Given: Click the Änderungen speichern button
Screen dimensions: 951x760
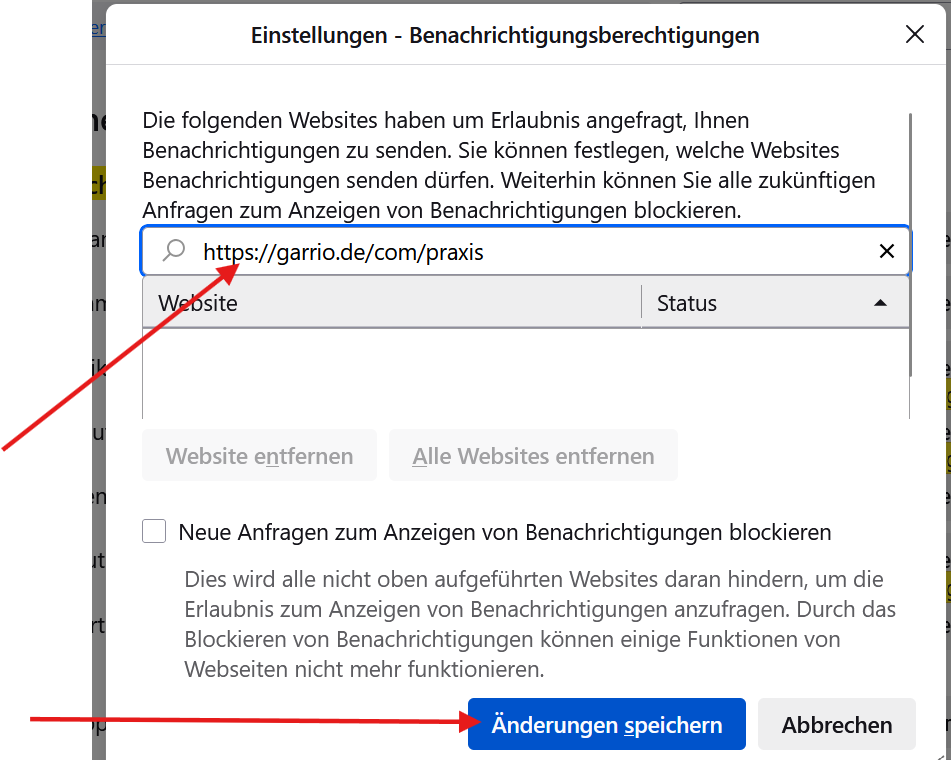Looking at the screenshot, I should click(x=607, y=724).
